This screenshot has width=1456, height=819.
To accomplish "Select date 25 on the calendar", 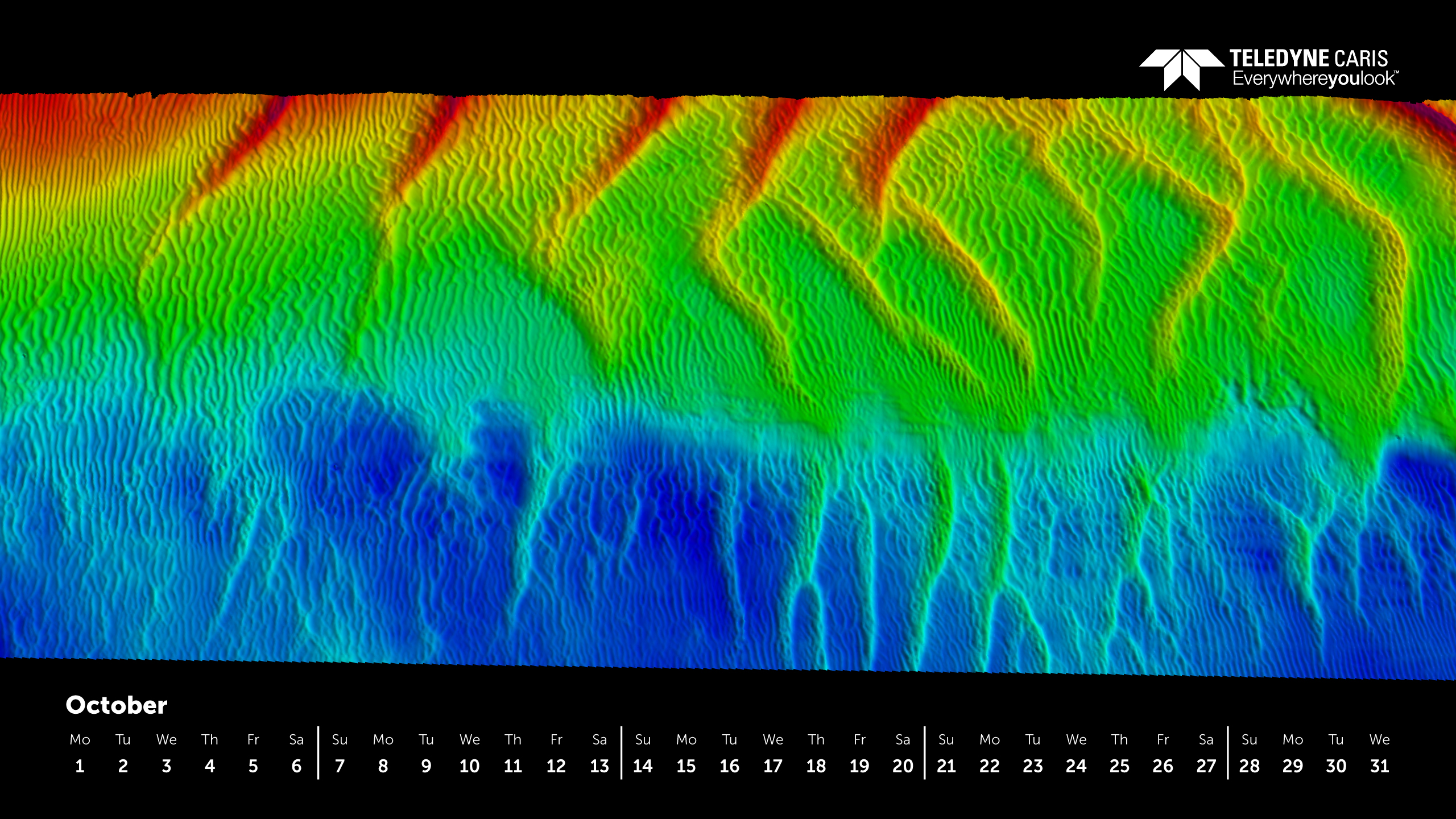I will pos(1119,766).
